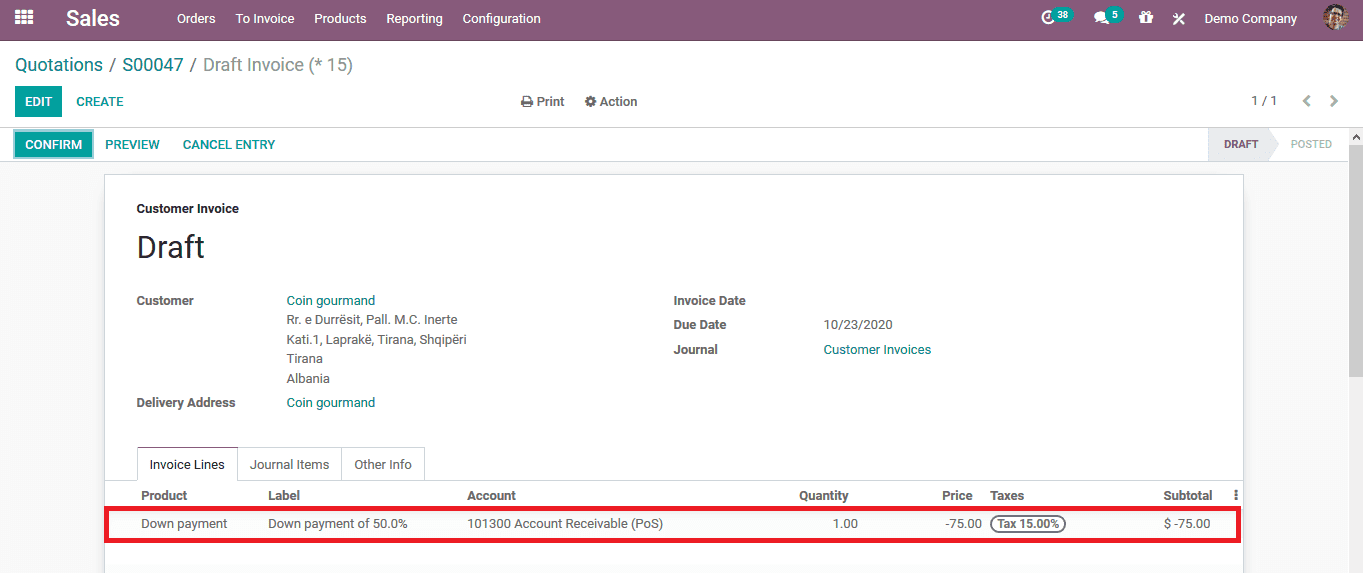Click the PREVIEW button

132,144
